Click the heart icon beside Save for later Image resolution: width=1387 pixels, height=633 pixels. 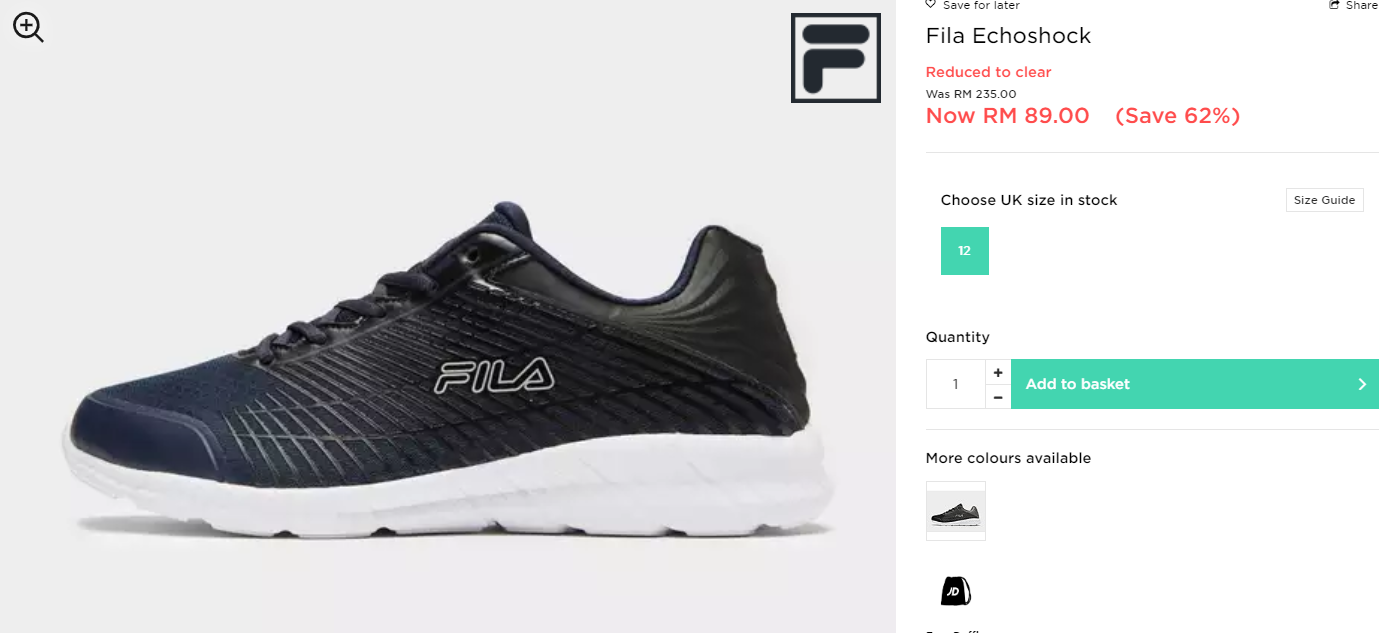click(x=931, y=5)
